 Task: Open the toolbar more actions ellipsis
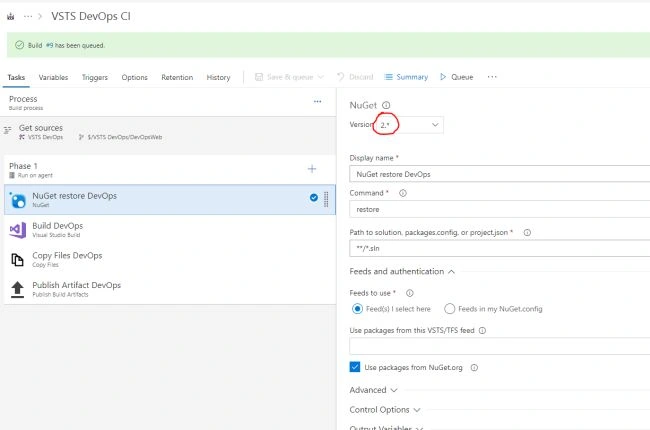492,77
